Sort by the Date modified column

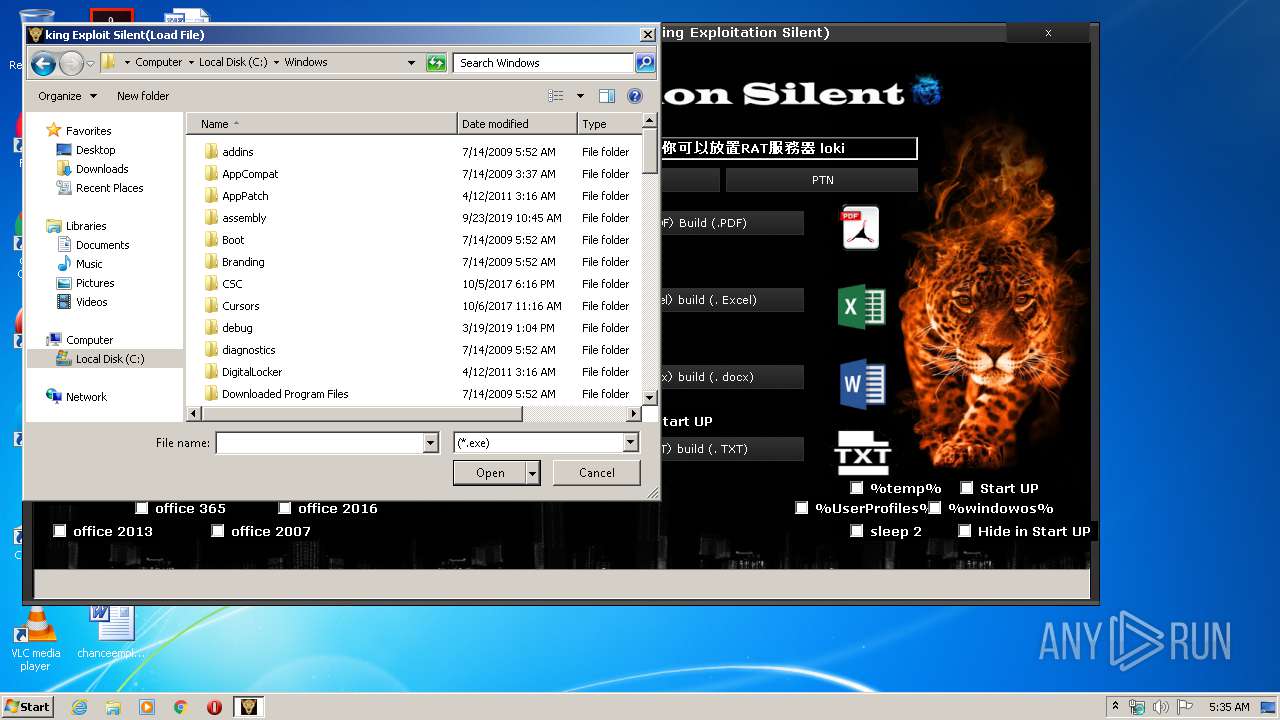(x=517, y=124)
